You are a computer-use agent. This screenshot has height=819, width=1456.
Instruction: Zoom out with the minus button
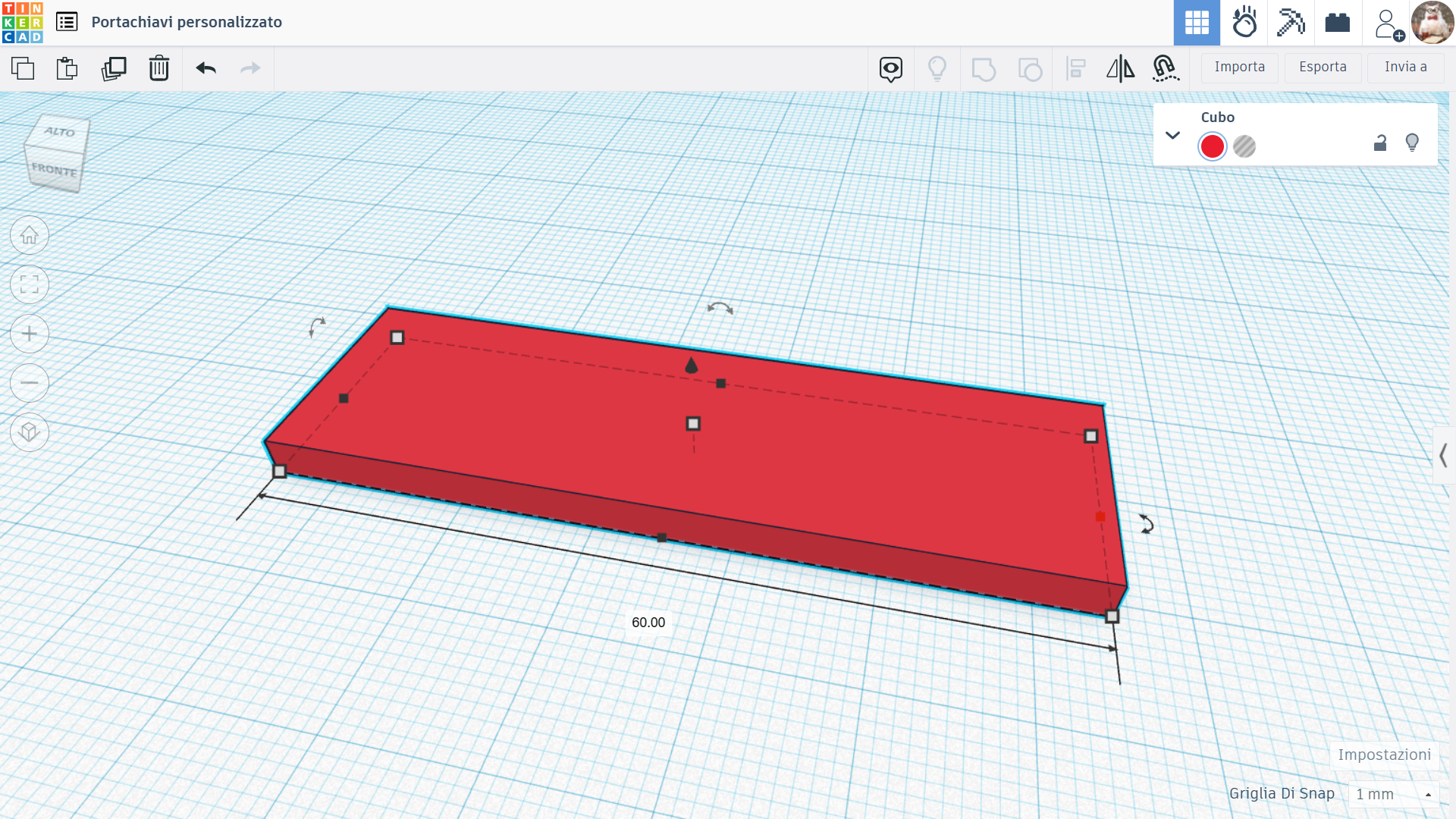coord(30,383)
